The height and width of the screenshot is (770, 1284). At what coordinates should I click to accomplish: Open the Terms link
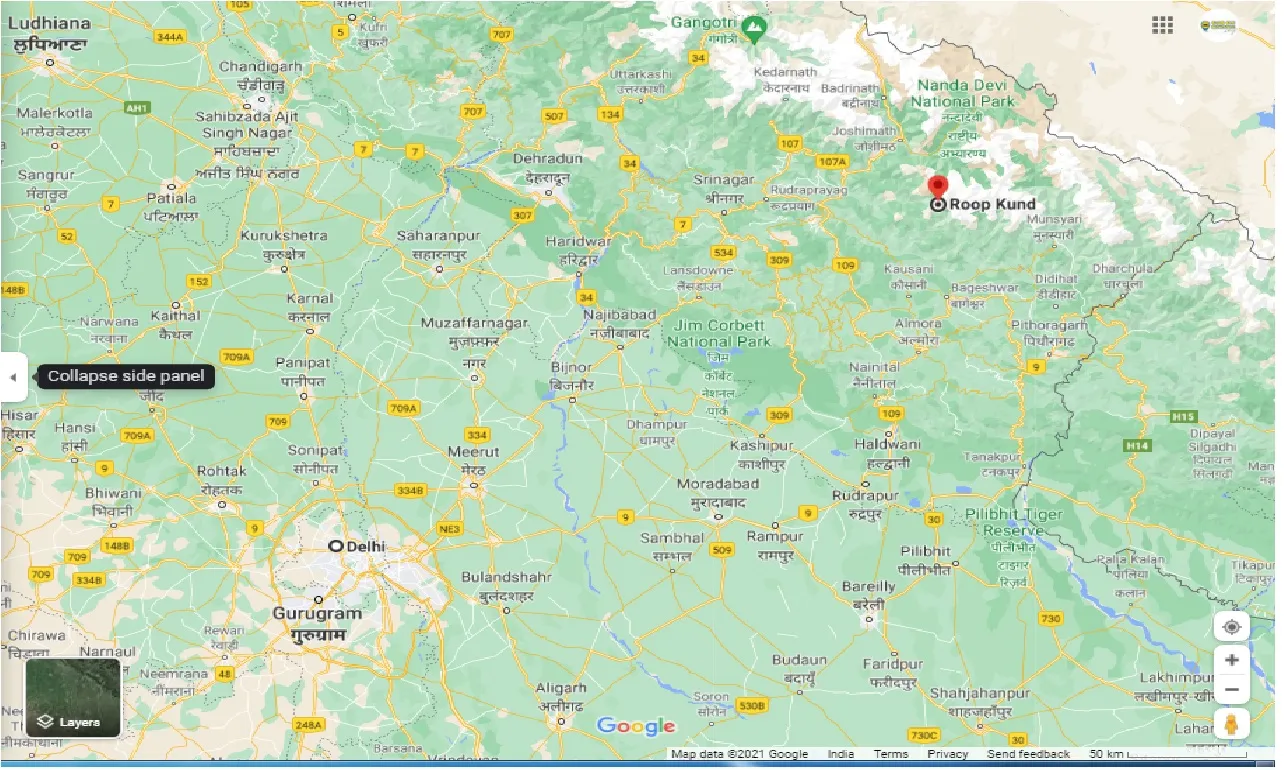(890, 754)
